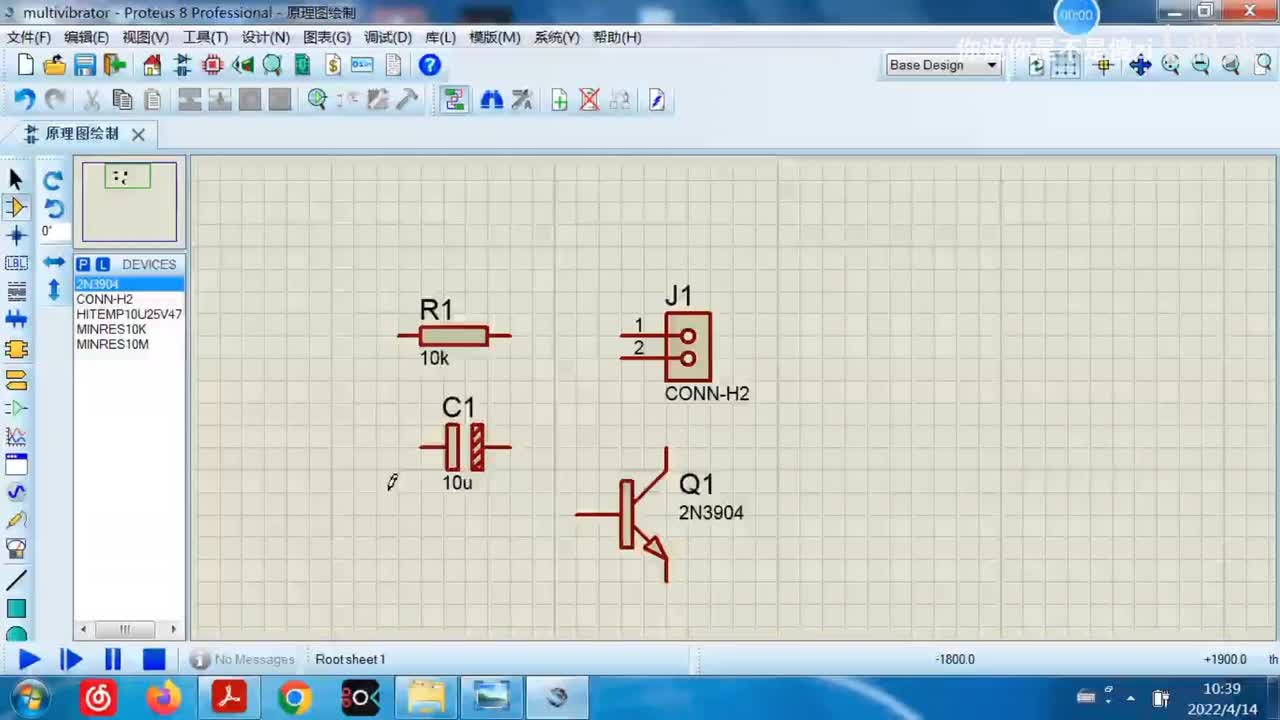Pan the view with the blue four-arrow icon
Viewport: 1280px width, 720px height.
(1140, 65)
